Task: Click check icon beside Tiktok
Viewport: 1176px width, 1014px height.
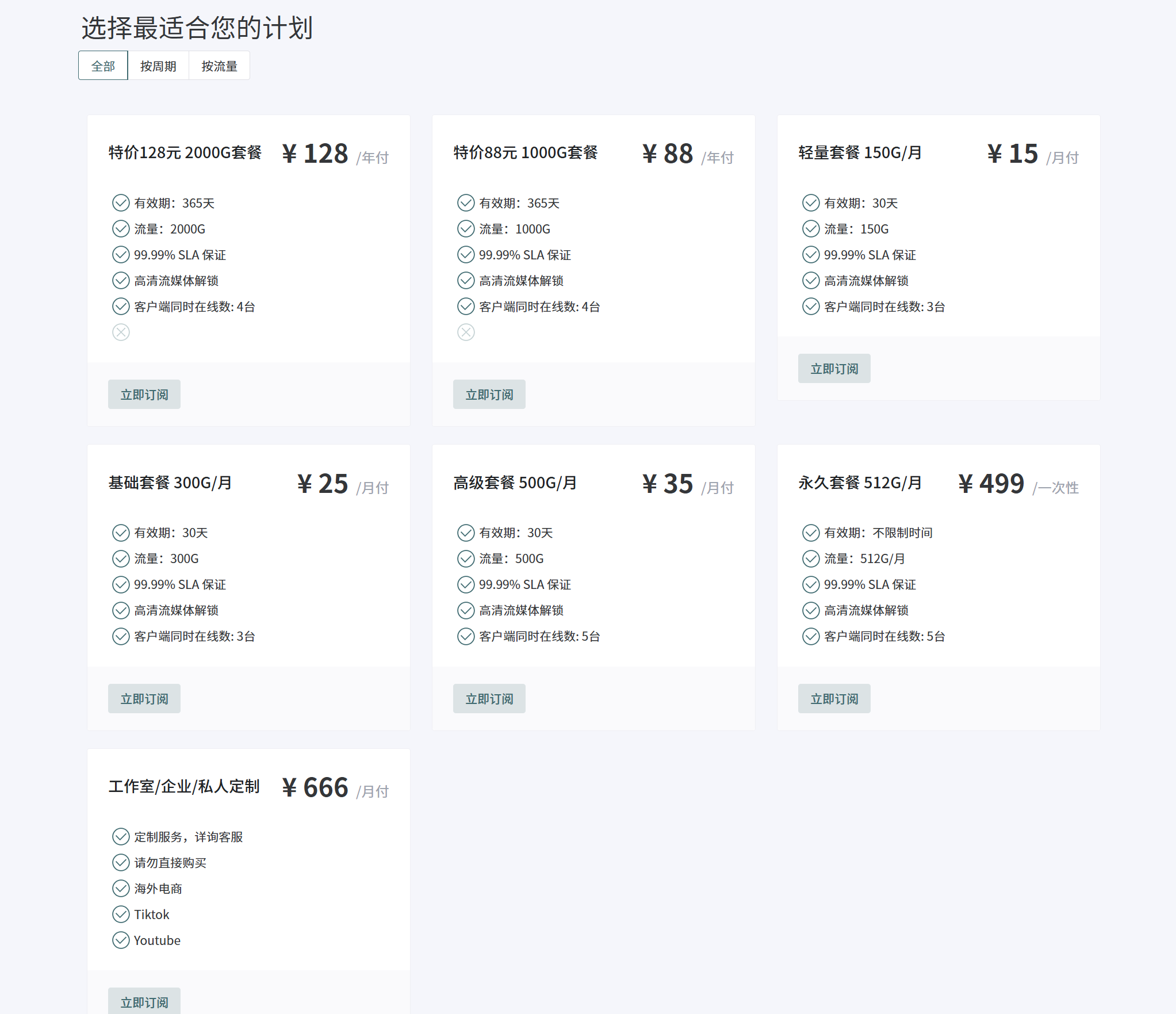Action: [121, 914]
